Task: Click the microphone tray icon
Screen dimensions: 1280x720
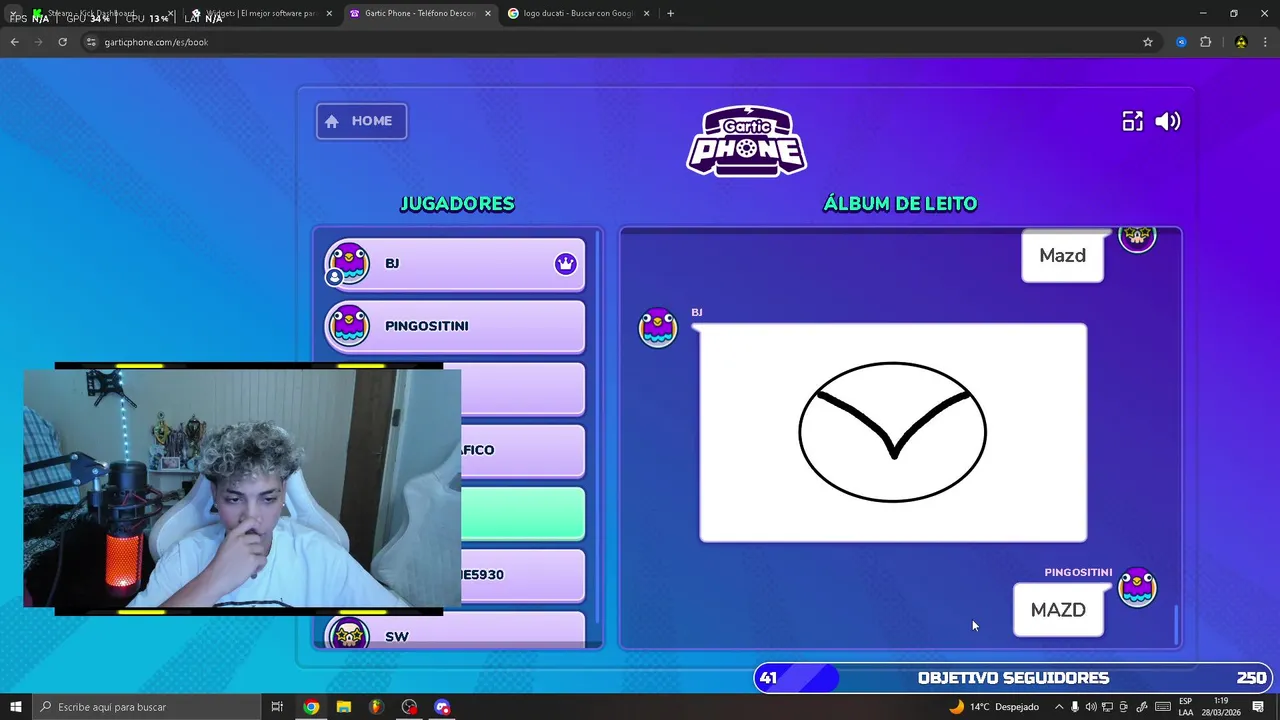Action: [1075, 707]
